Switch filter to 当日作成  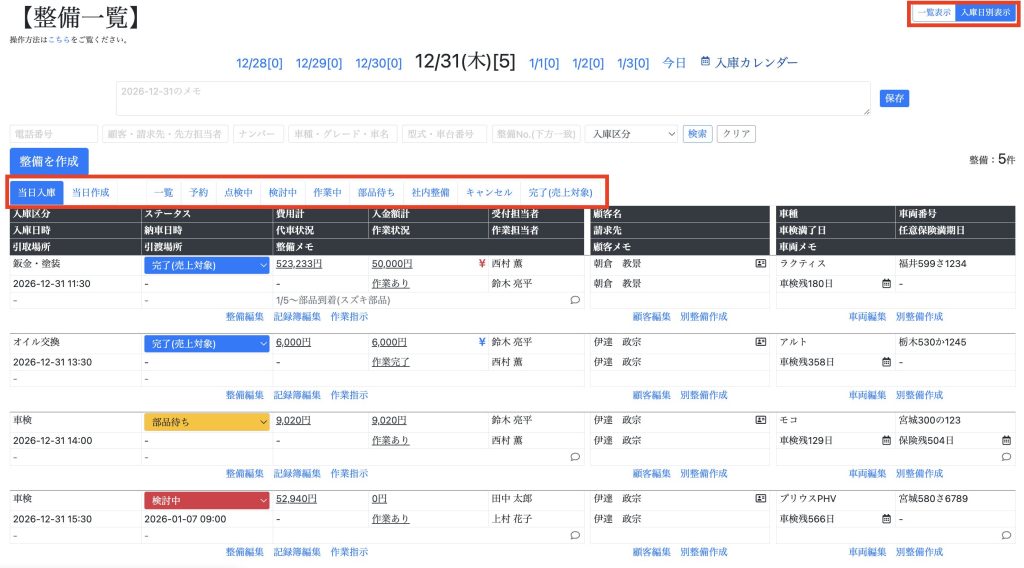[x=89, y=192]
